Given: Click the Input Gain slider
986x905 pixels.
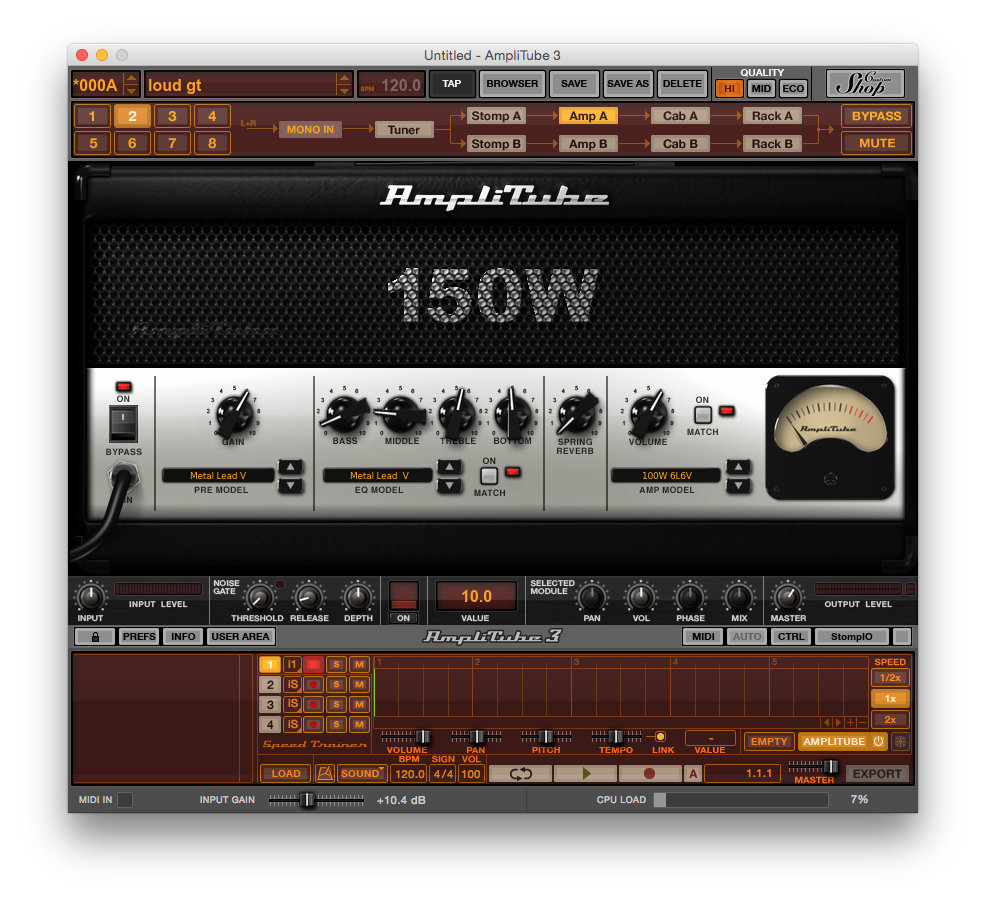Looking at the screenshot, I should [308, 800].
